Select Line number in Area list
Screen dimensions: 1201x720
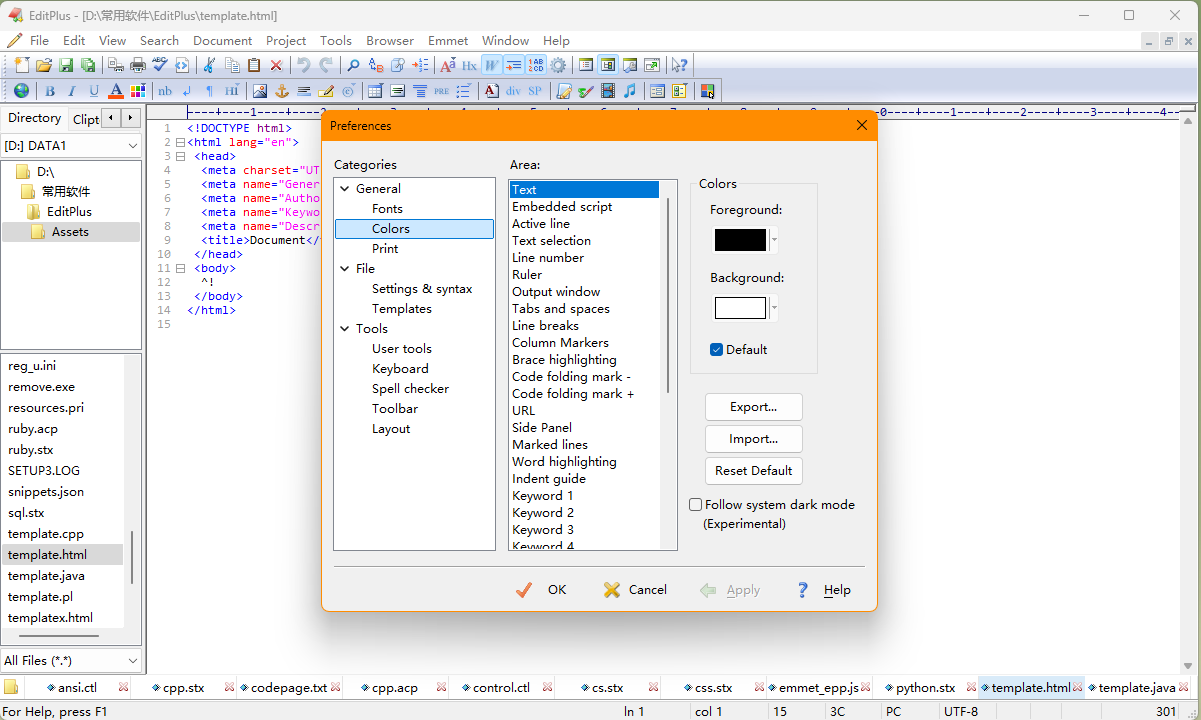[548, 258]
